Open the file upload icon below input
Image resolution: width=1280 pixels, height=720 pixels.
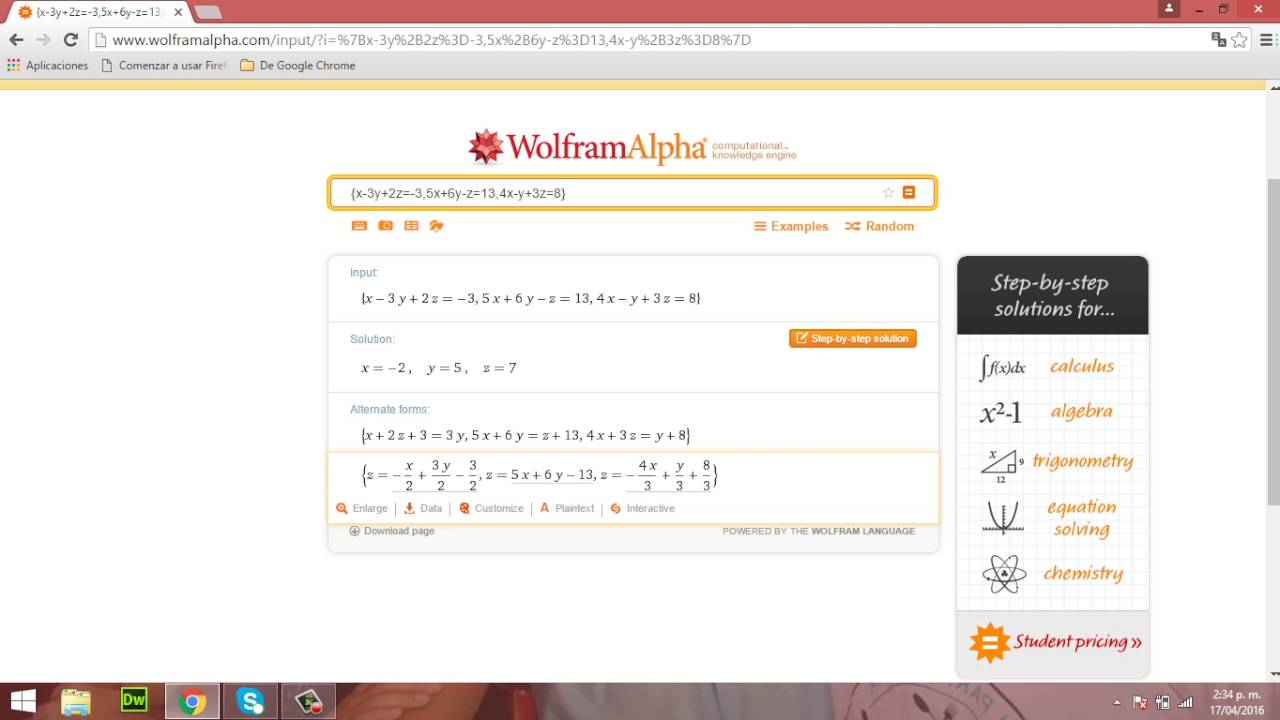436,226
